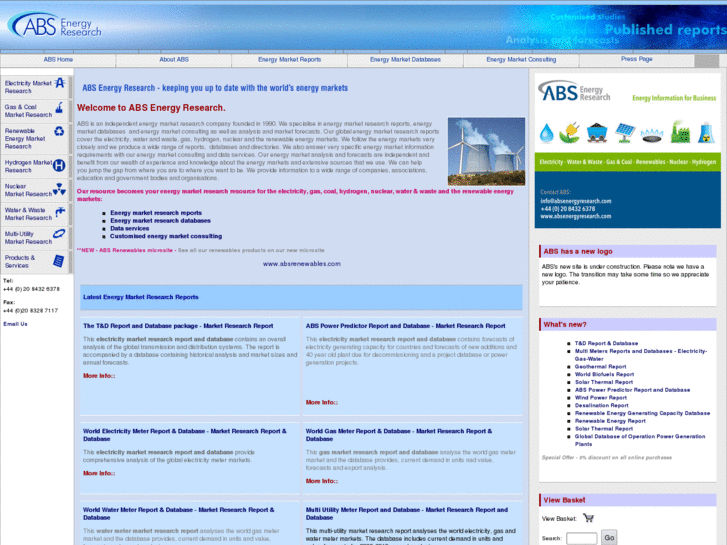Open Geothermal Report in What's new list
727x545 pixels.
[x=600, y=366]
